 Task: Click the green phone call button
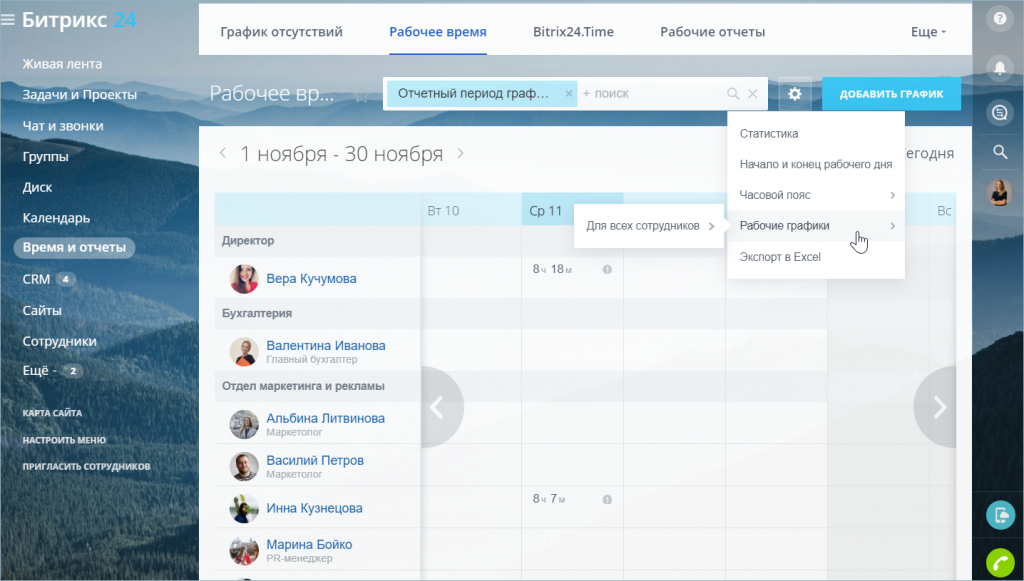(x=1000, y=563)
